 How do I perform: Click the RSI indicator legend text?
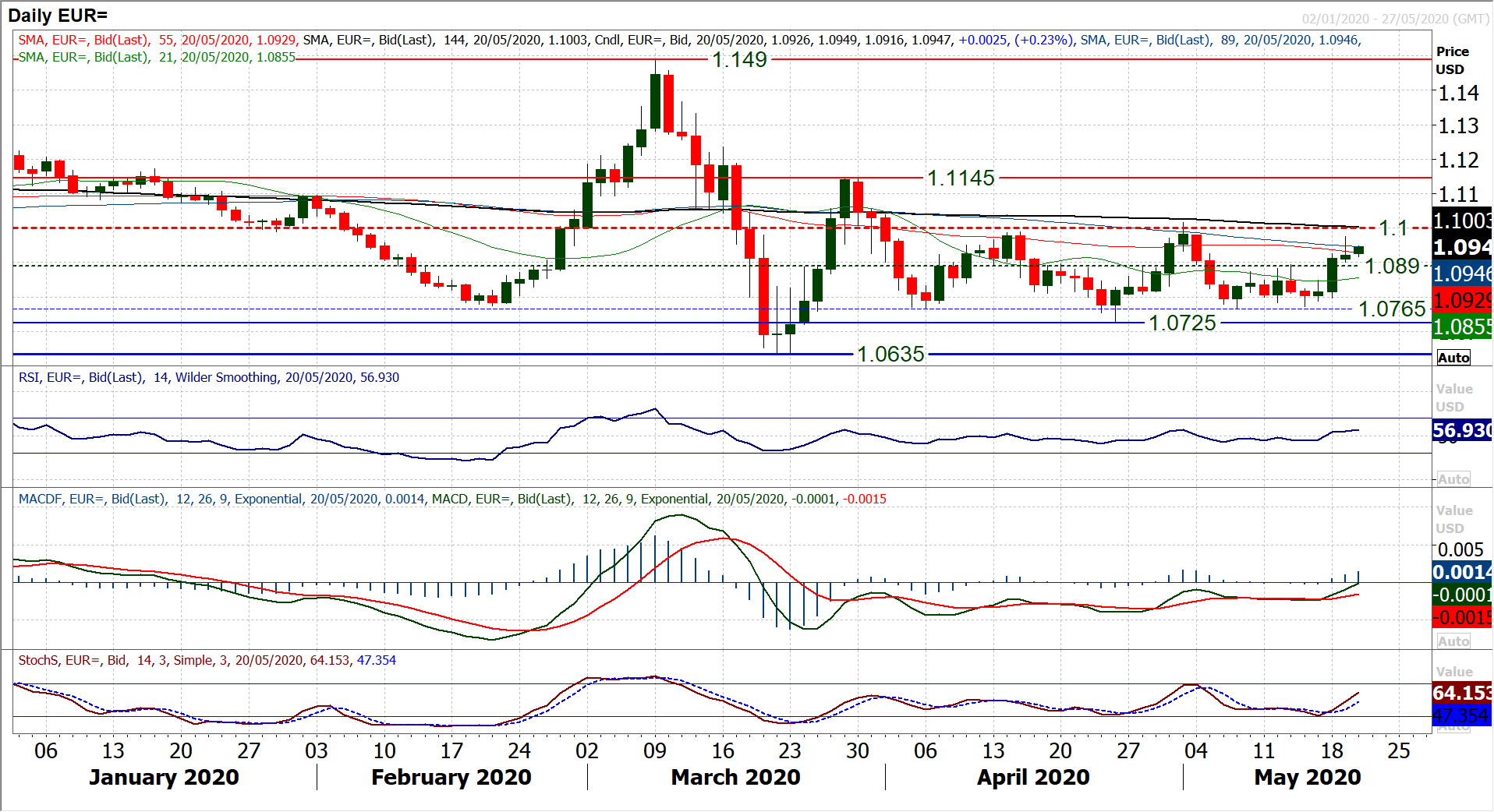coord(208,377)
